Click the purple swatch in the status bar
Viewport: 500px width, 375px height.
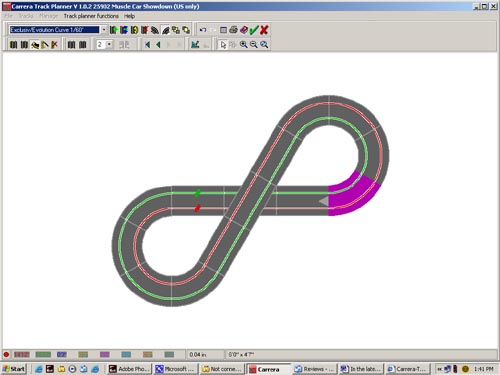105,354
